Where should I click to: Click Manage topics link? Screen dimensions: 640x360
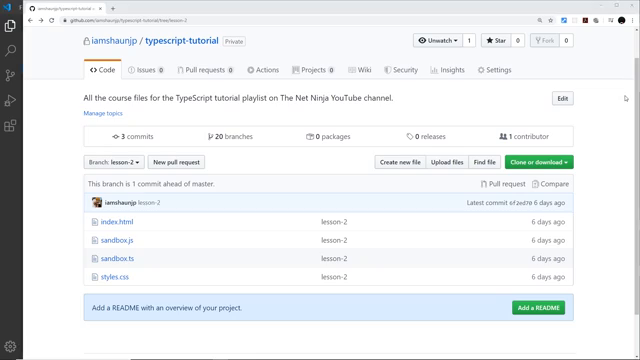pyautogui.click(x=103, y=113)
